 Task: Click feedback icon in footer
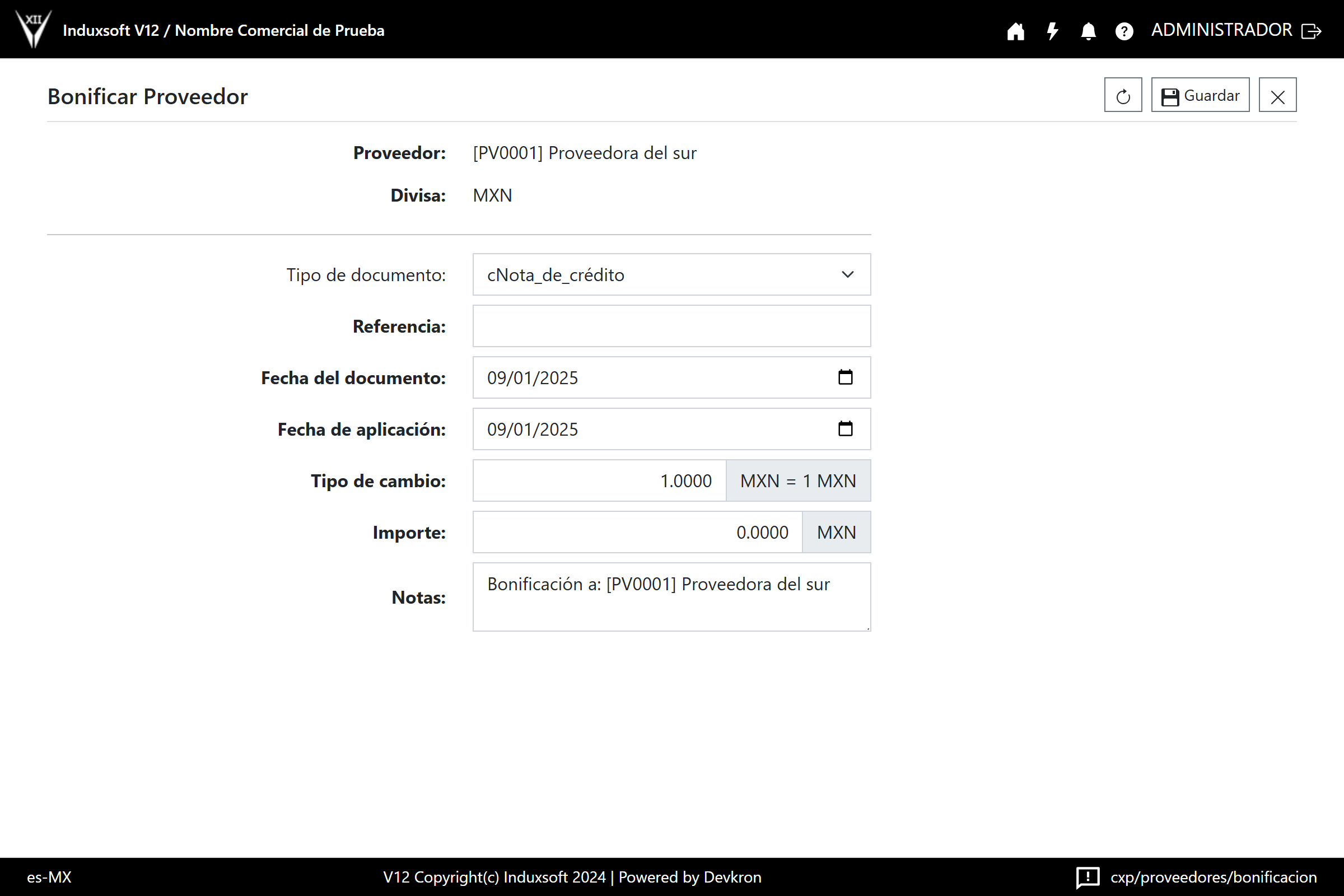click(x=1088, y=876)
